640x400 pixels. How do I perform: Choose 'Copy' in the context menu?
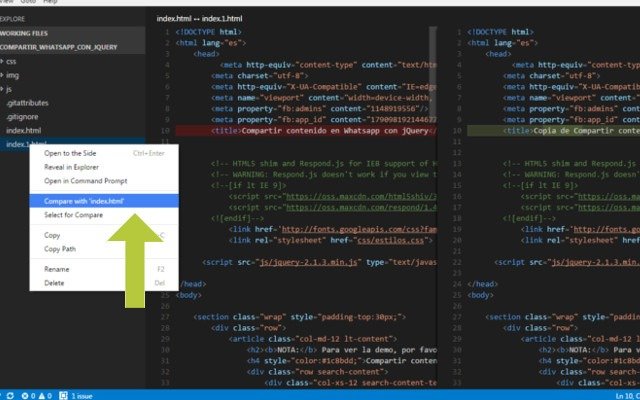point(104,235)
